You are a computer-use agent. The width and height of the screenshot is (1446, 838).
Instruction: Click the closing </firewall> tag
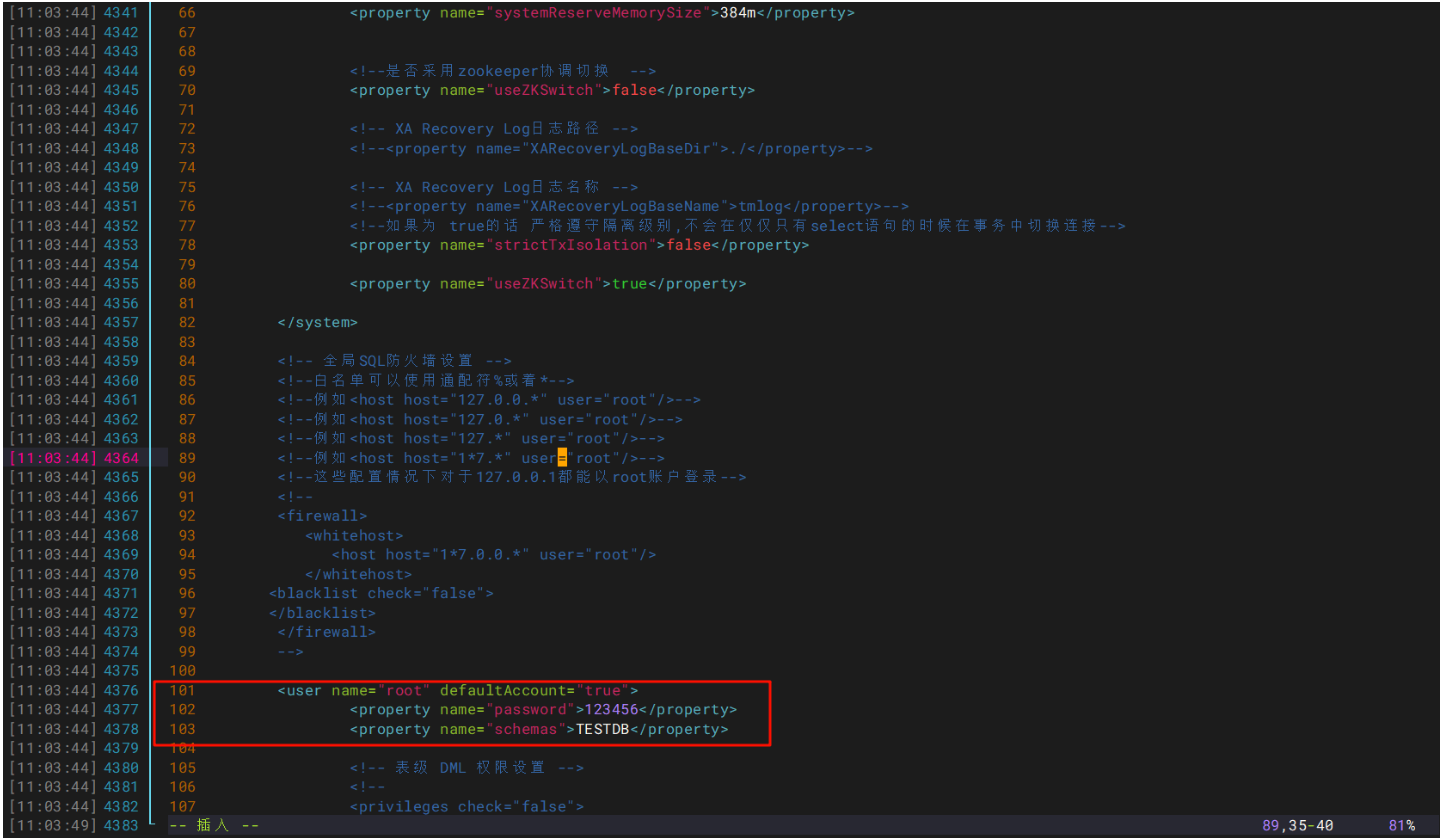coord(326,632)
